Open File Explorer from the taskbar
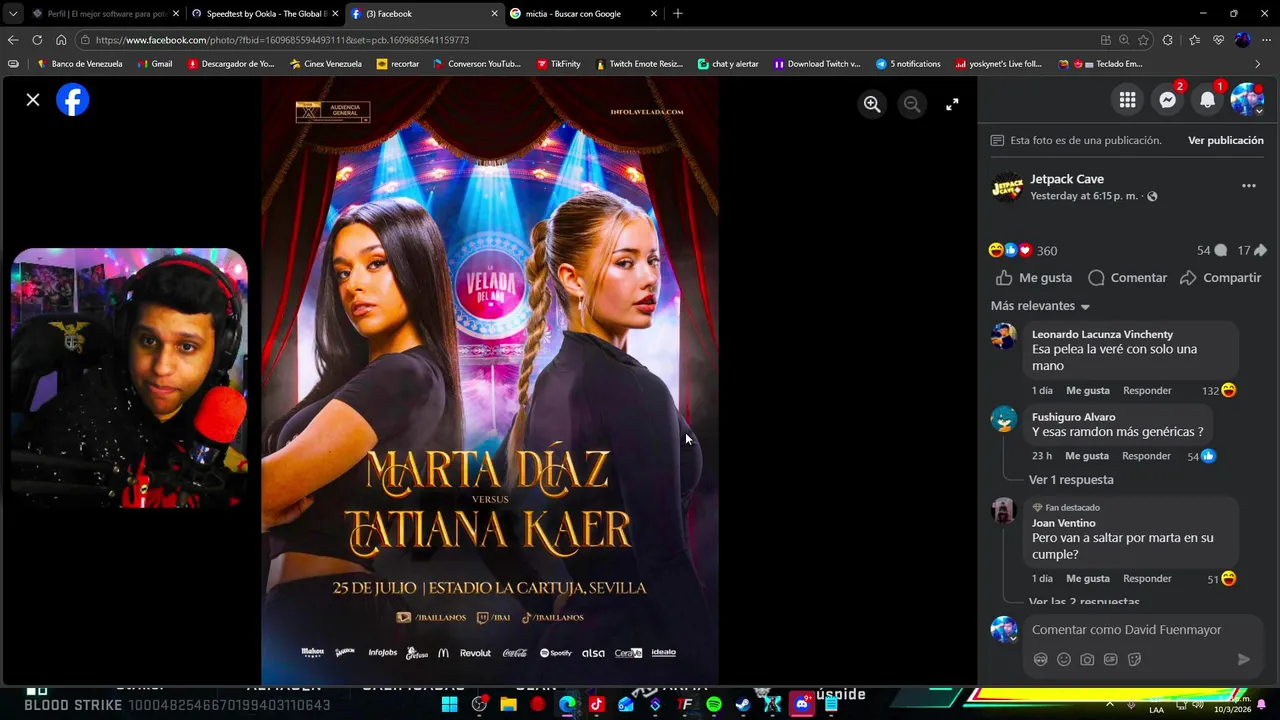This screenshot has height=720, width=1280. [509, 704]
